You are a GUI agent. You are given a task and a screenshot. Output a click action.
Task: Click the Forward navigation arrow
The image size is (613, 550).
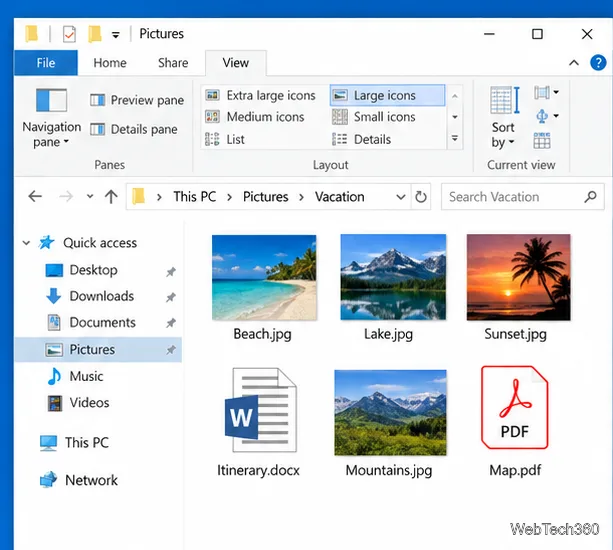(x=66, y=196)
